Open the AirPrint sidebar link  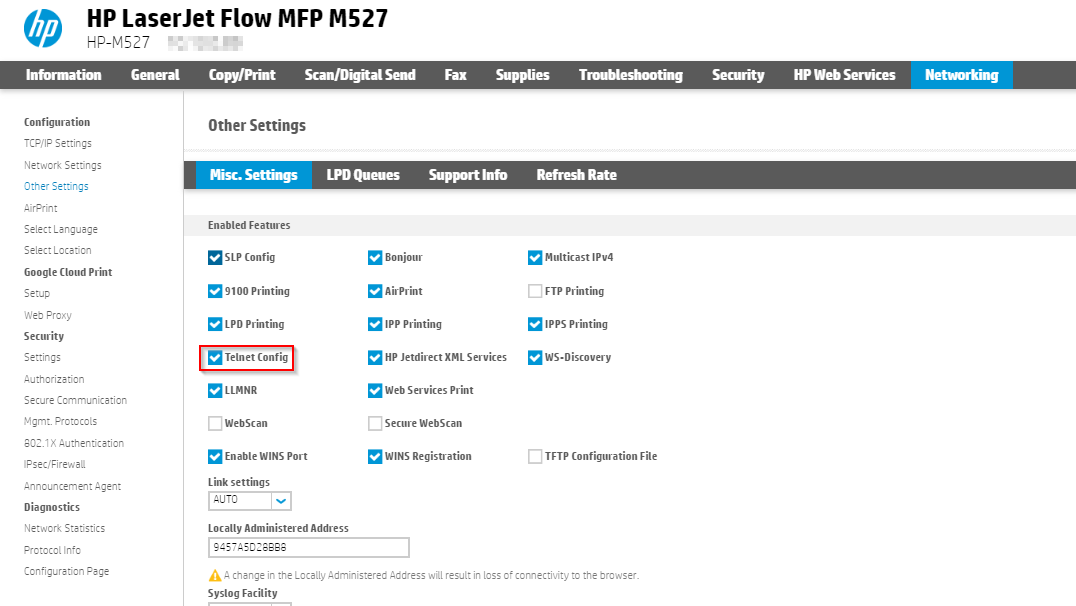tap(41, 208)
